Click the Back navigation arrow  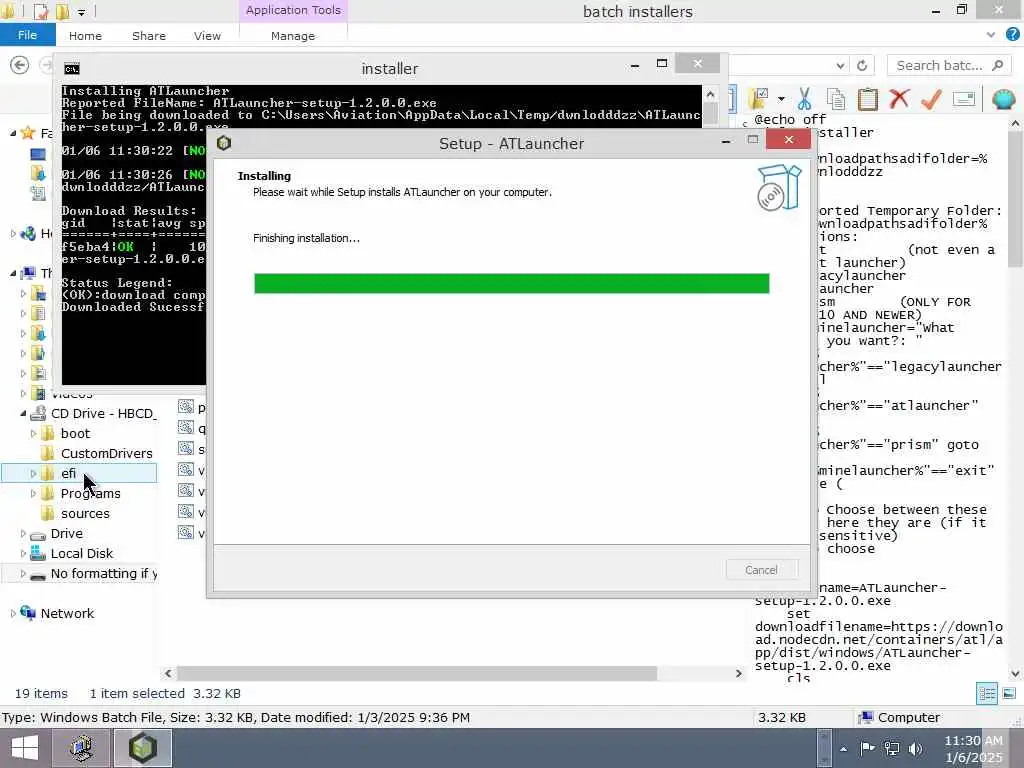pos(20,65)
